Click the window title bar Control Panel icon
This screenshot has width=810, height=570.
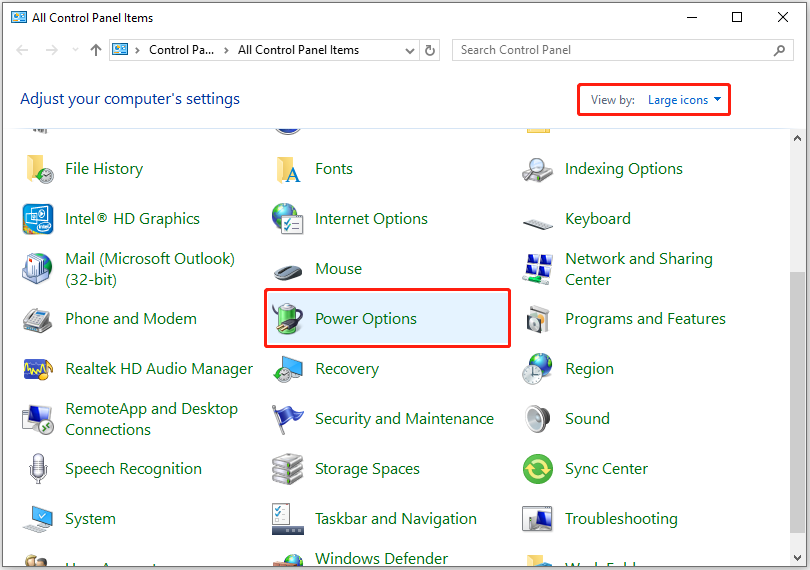click(x=19, y=17)
